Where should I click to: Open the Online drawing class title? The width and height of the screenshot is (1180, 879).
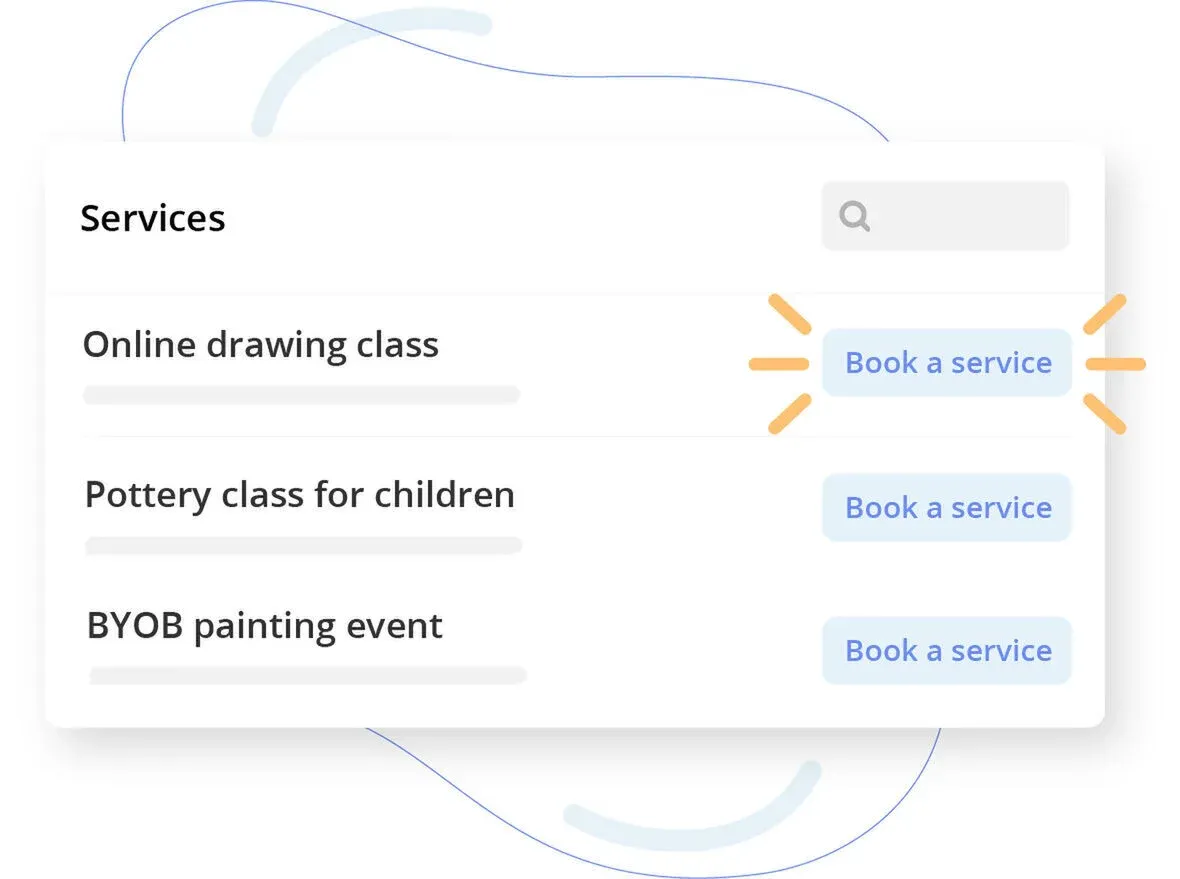(260, 345)
